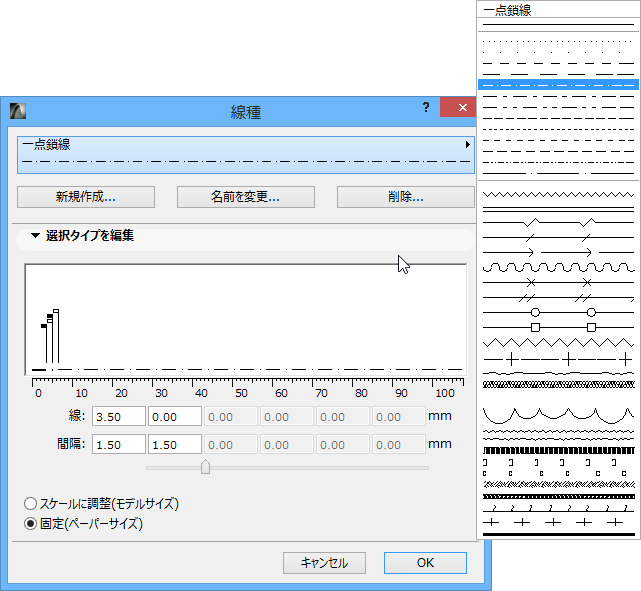Screen dimensions: 641x591
Task: Click the 名前を変更... button
Action: point(246,197)
